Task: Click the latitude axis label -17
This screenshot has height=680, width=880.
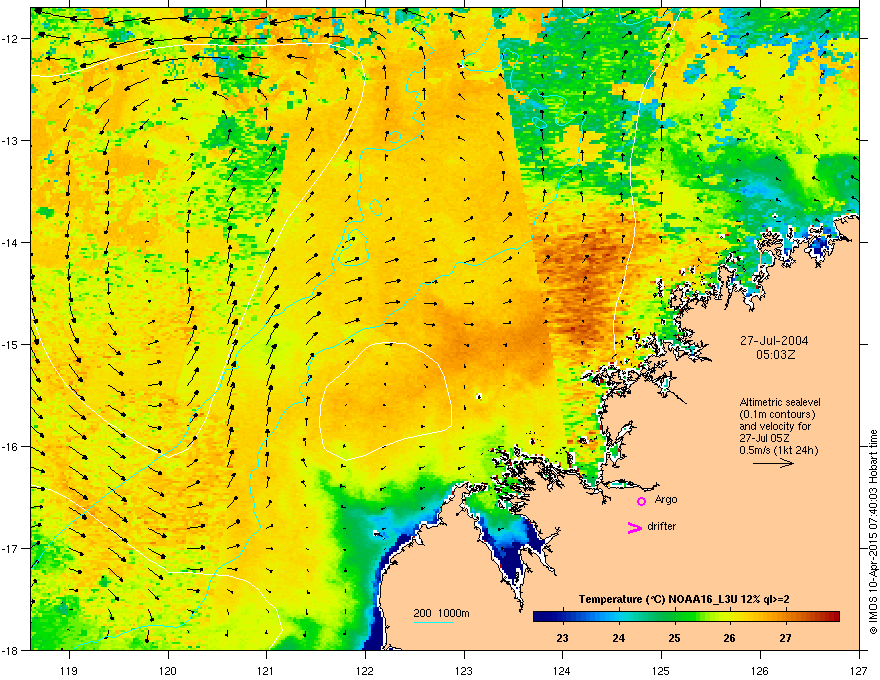Action: [10, 548]
